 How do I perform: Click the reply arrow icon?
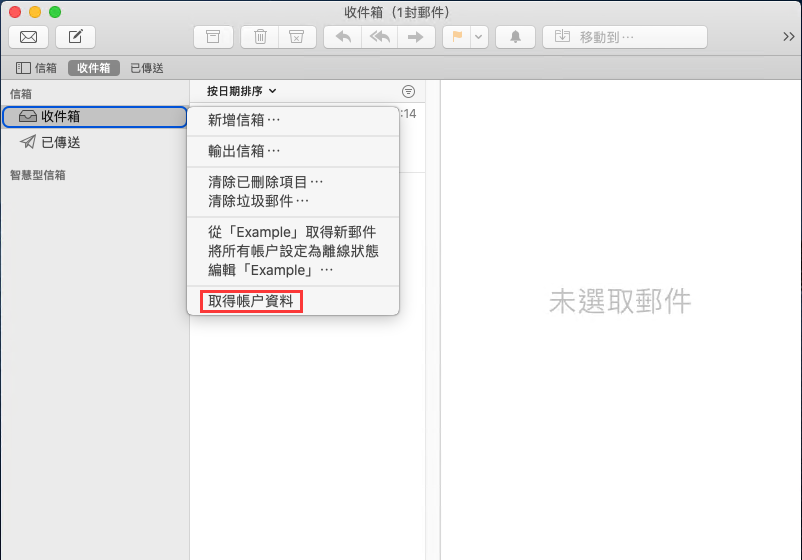343,37
